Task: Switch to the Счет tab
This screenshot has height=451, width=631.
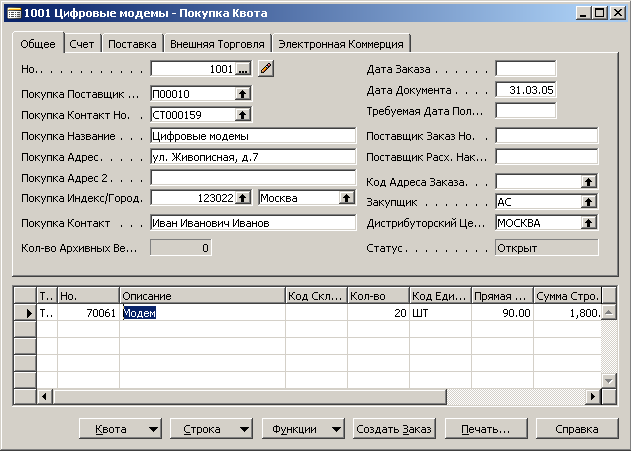Action: 82,44
